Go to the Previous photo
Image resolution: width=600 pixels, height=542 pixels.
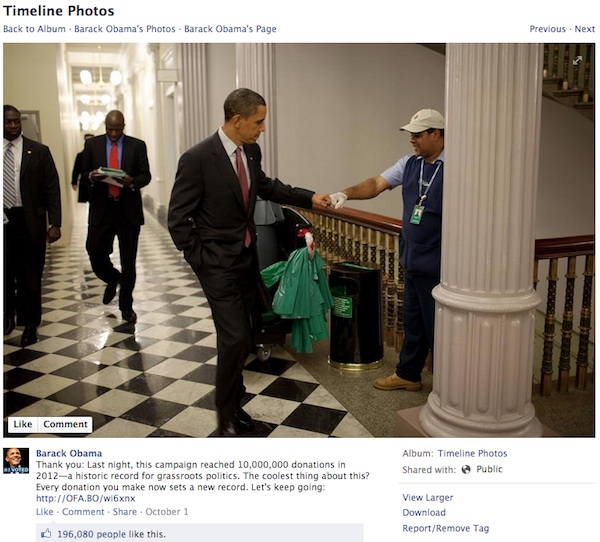click(547, 29)
